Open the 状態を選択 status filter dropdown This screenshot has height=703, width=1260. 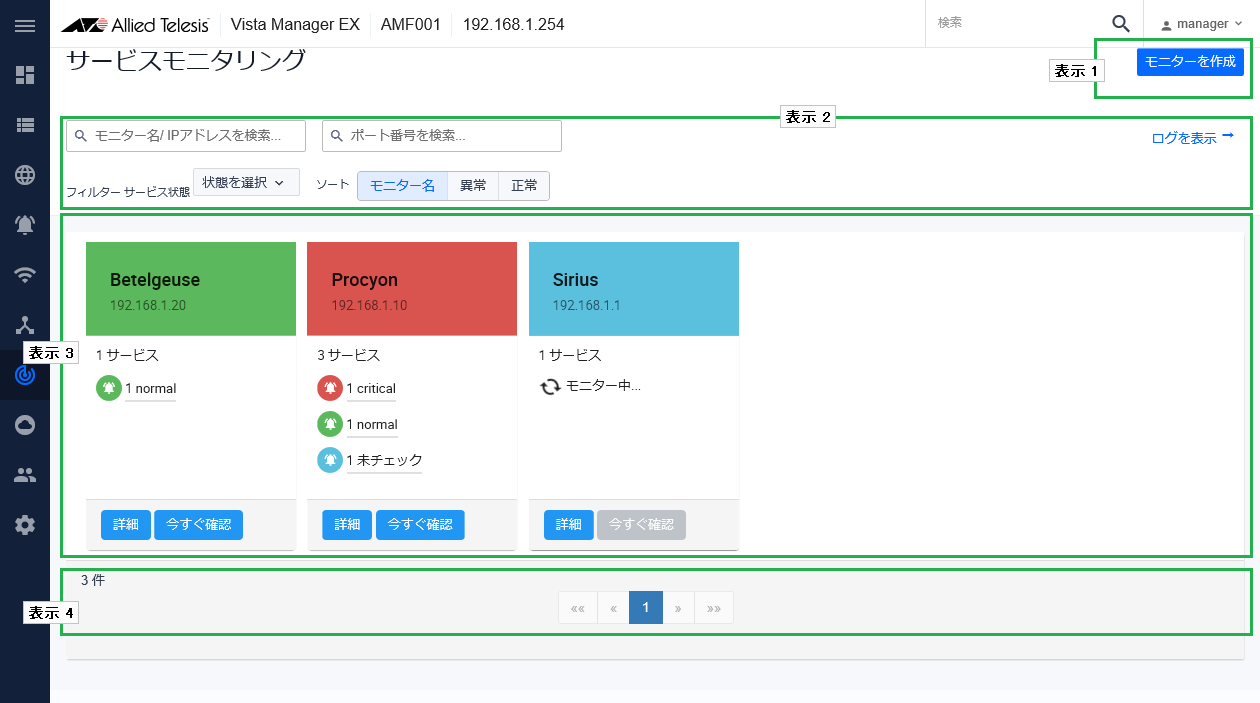pos(246,182)
